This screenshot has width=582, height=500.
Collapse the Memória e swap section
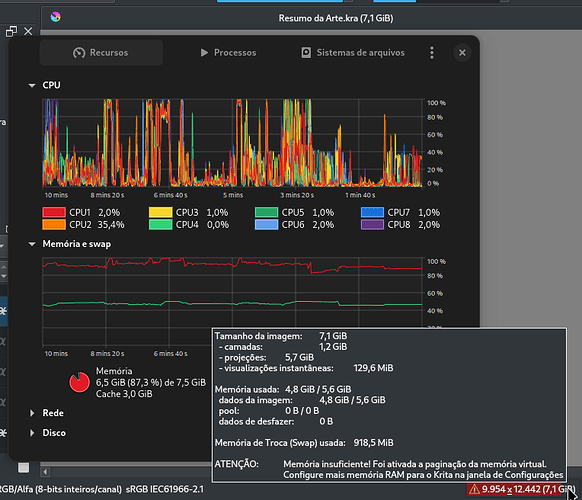point(32,244)
